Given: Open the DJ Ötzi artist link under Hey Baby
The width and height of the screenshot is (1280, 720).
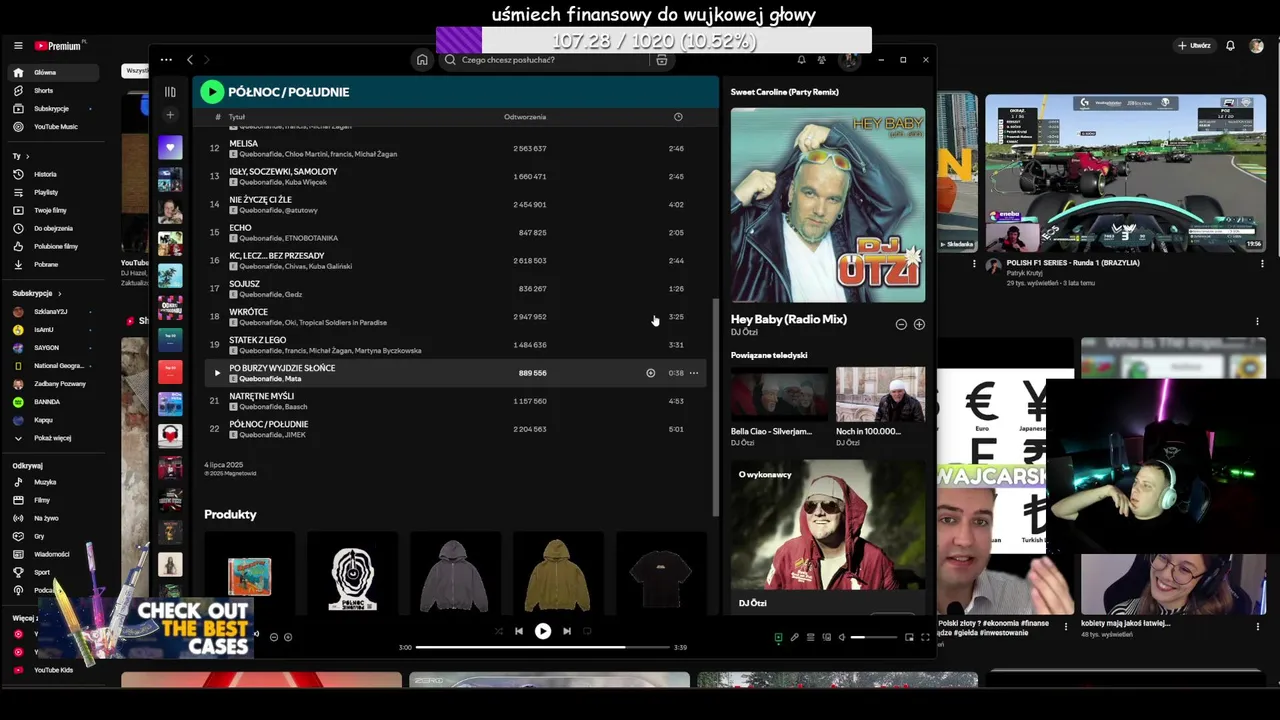Looking at the screenshot, I should (744, 332).
